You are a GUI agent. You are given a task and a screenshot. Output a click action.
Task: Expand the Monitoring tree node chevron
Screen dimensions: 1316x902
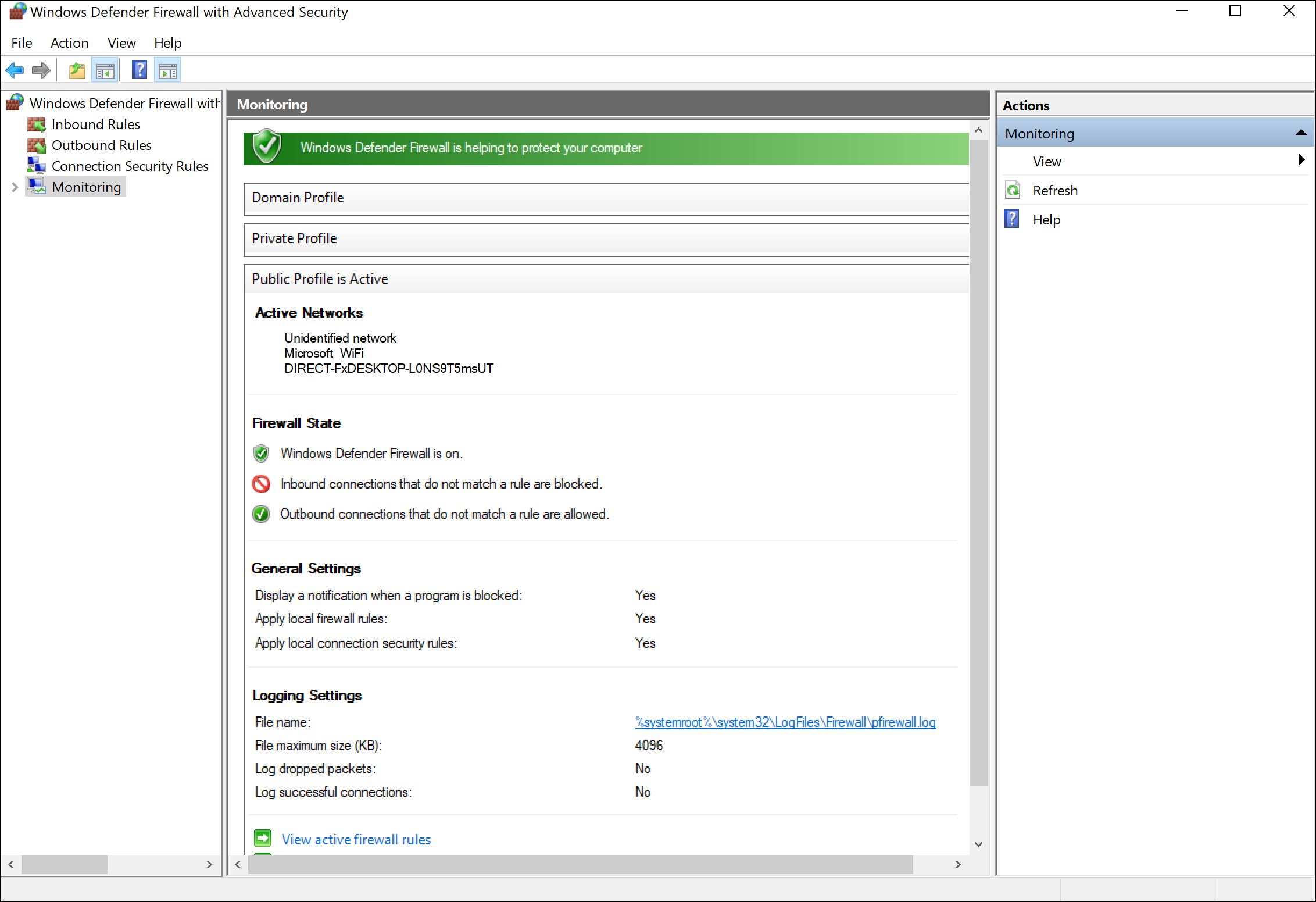coord(15,187)
